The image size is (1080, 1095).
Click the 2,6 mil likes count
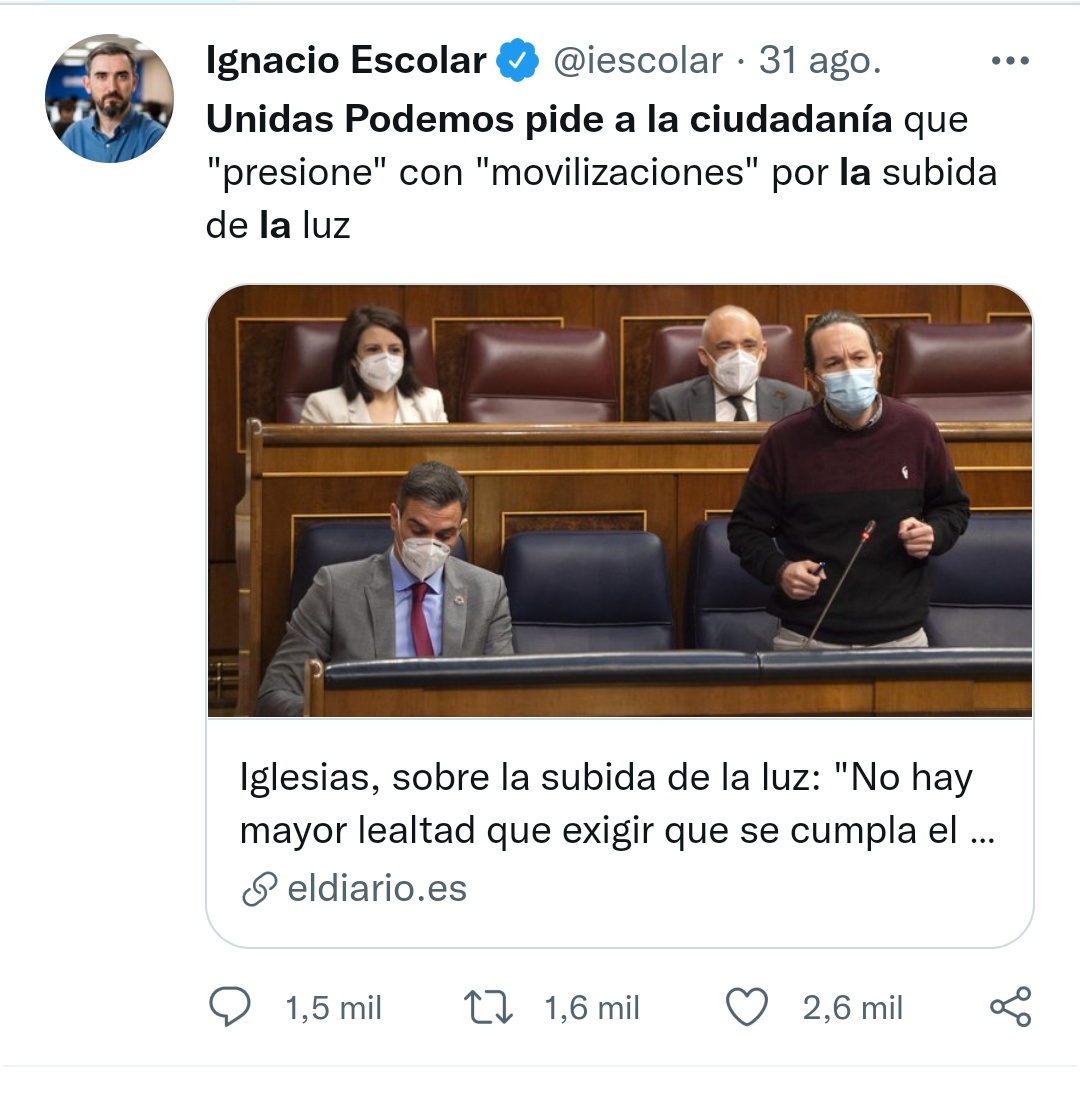(852, 1008)
